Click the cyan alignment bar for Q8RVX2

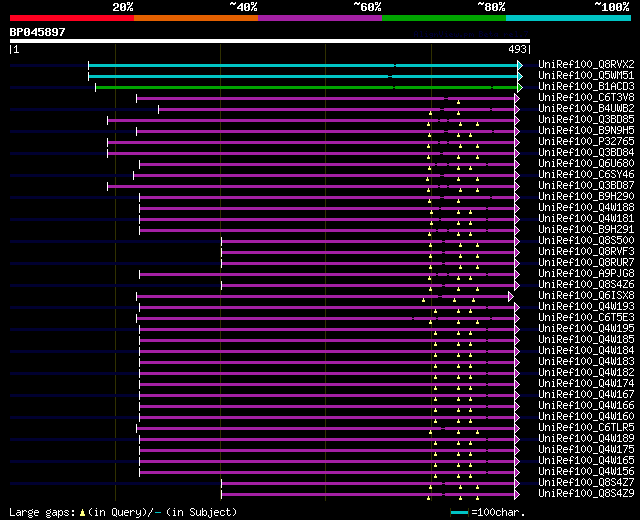point(303,65)
